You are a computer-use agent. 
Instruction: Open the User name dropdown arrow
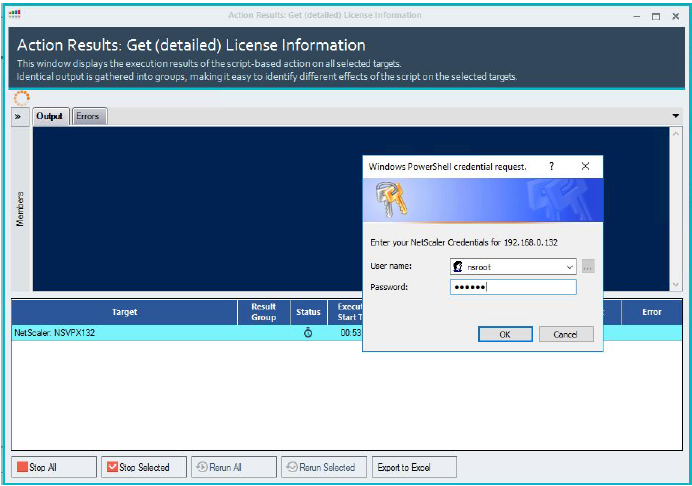(569, 267)
